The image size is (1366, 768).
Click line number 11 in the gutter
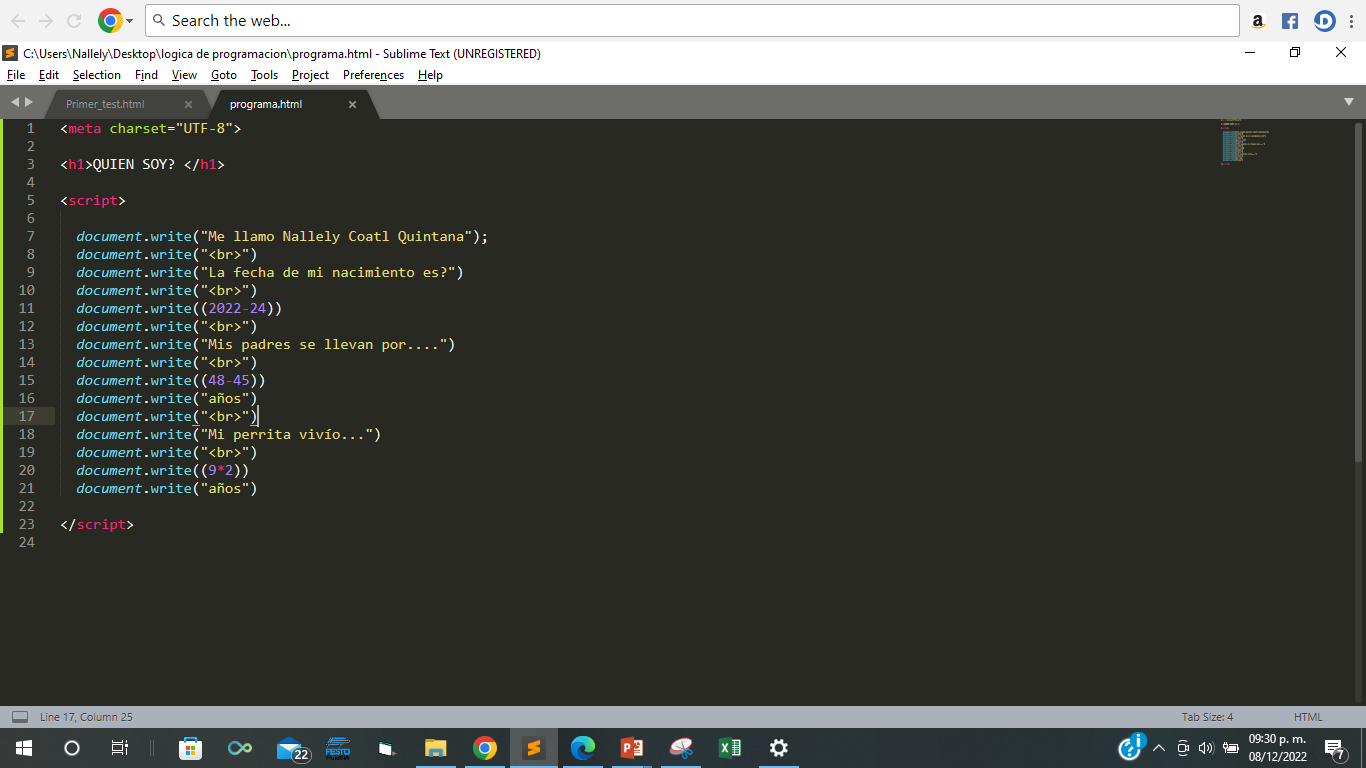click(26, 308)
